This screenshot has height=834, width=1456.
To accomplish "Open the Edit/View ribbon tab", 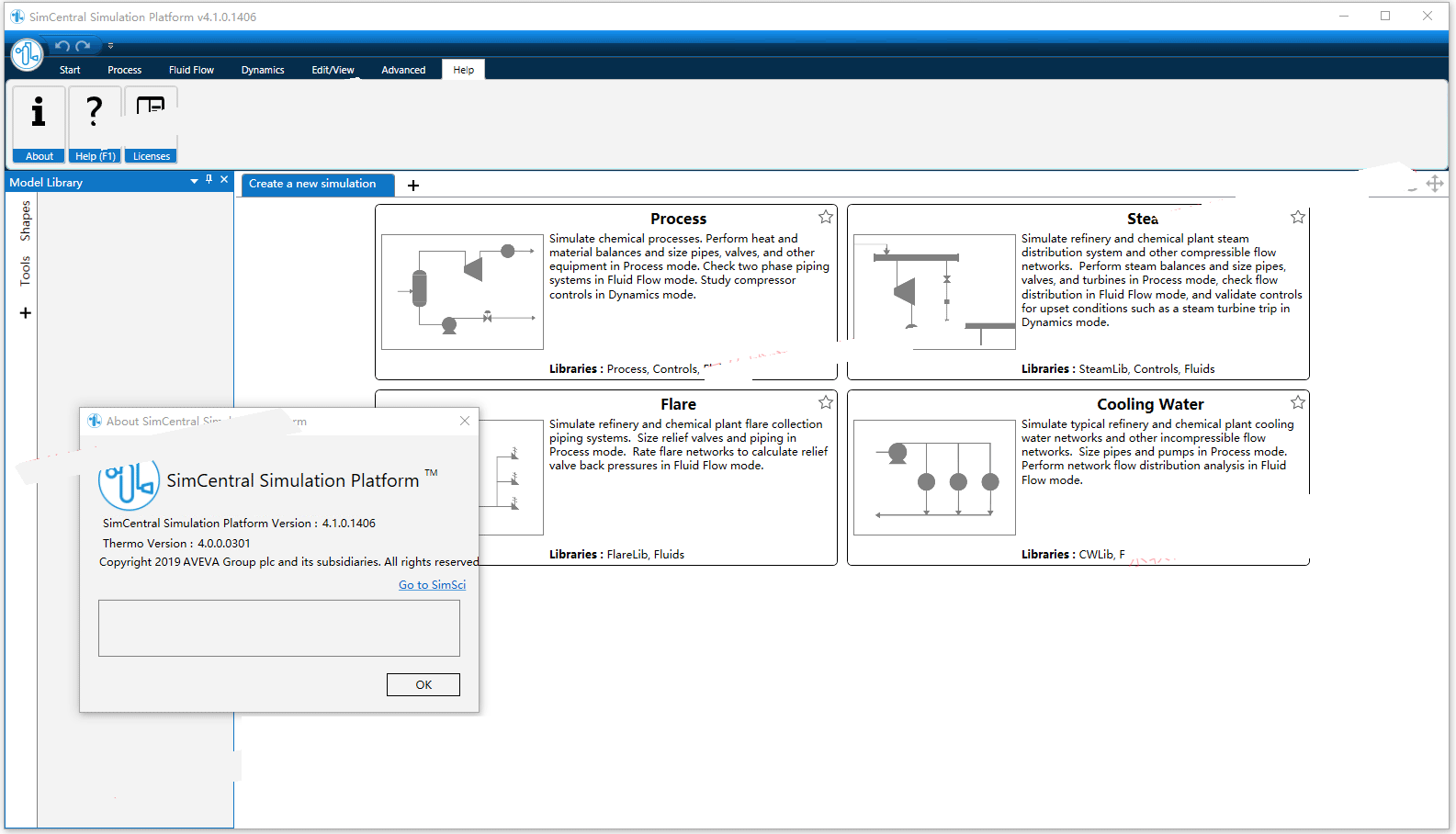I will 333,70.
